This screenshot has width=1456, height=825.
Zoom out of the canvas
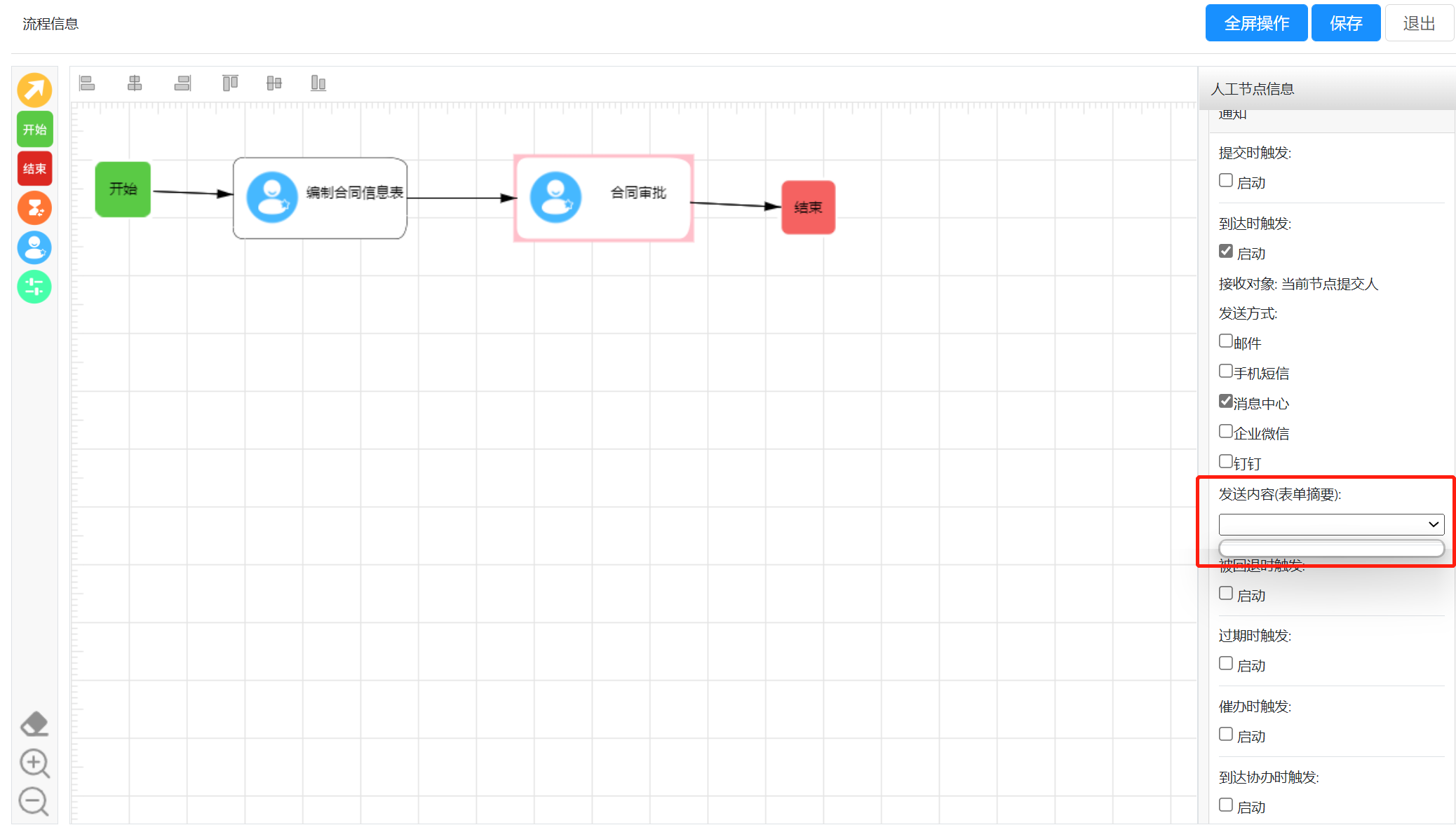tap(34, 802)
